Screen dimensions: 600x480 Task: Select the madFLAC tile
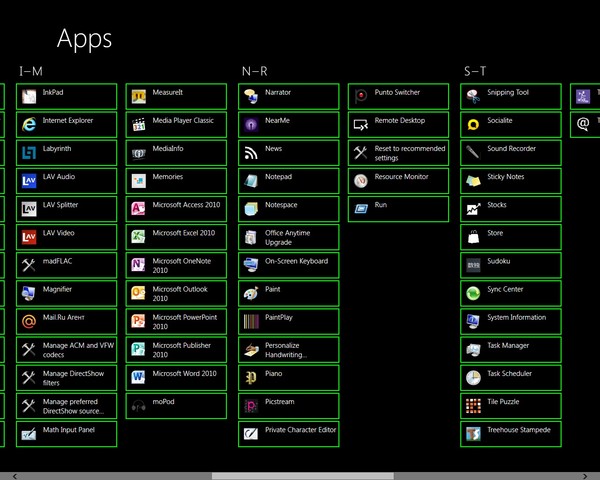[x=67, y=265]
